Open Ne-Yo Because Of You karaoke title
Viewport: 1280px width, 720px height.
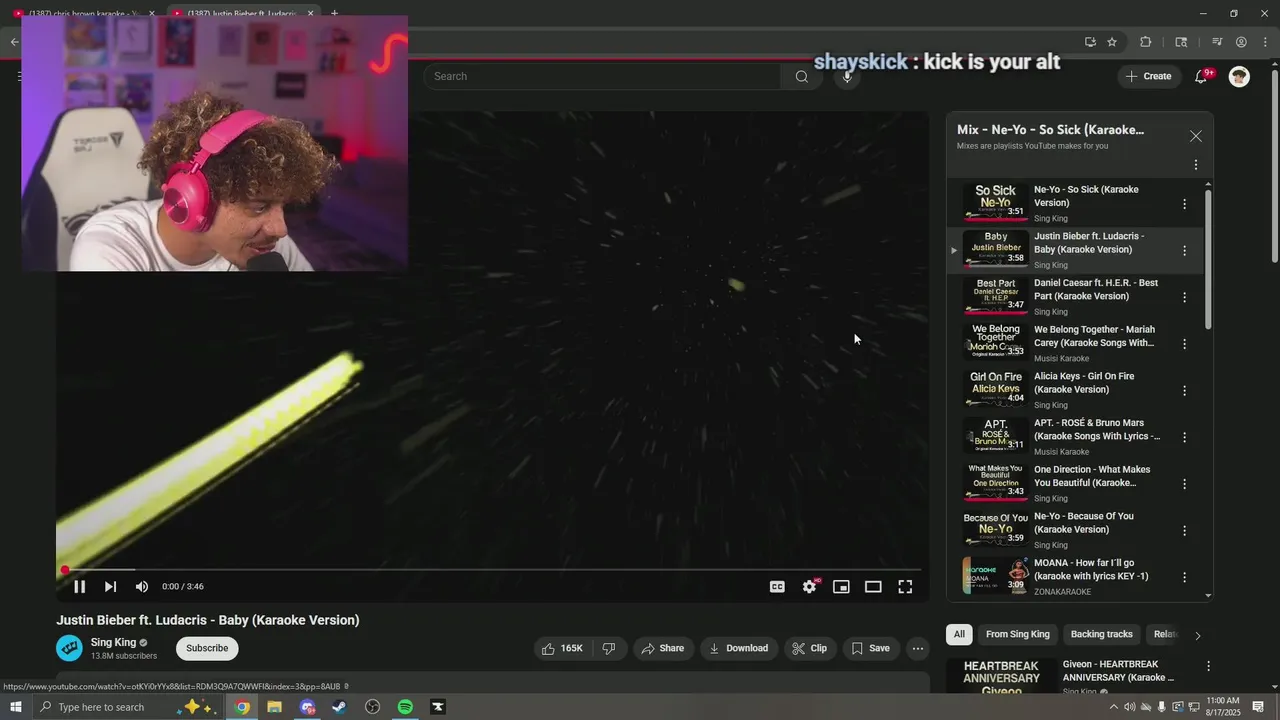[1084, 523]
